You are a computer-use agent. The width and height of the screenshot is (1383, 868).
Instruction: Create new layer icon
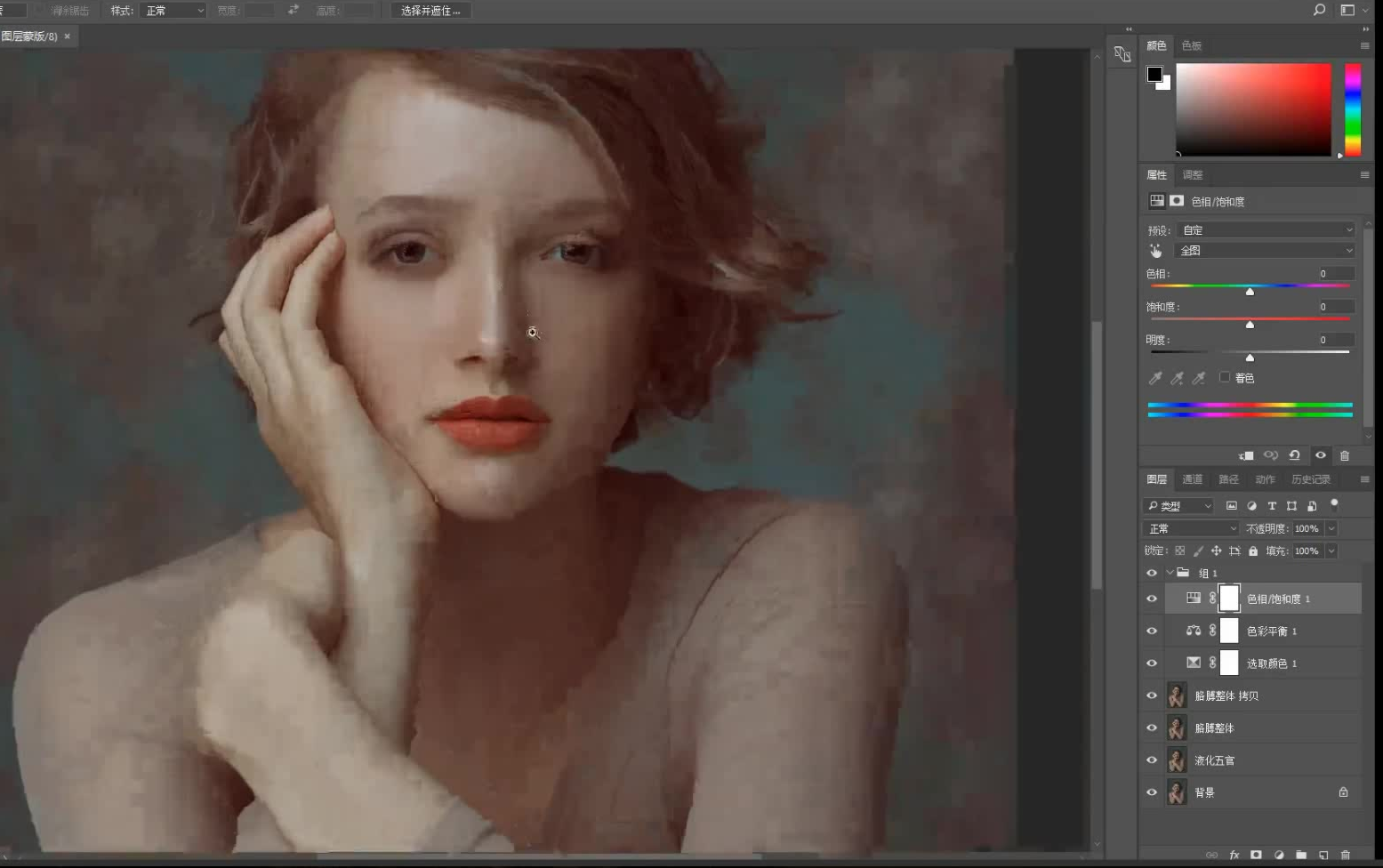[1323, 855]
